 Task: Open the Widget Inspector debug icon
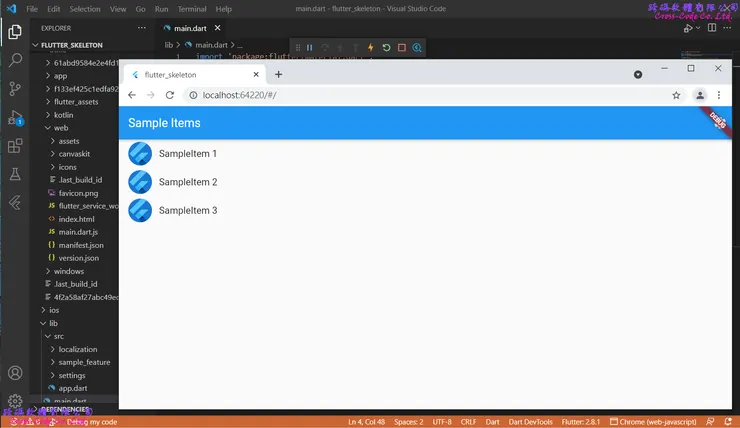coord(417,48)
